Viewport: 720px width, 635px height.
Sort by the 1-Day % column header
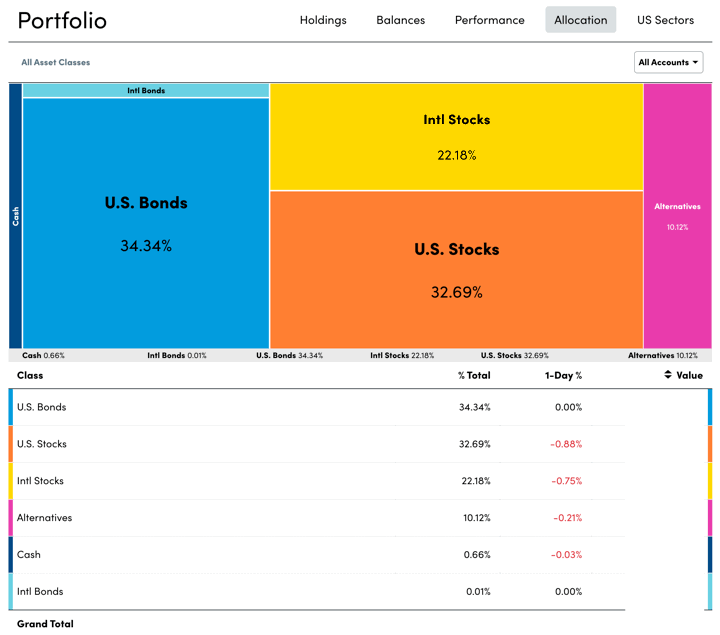[563, 375]
